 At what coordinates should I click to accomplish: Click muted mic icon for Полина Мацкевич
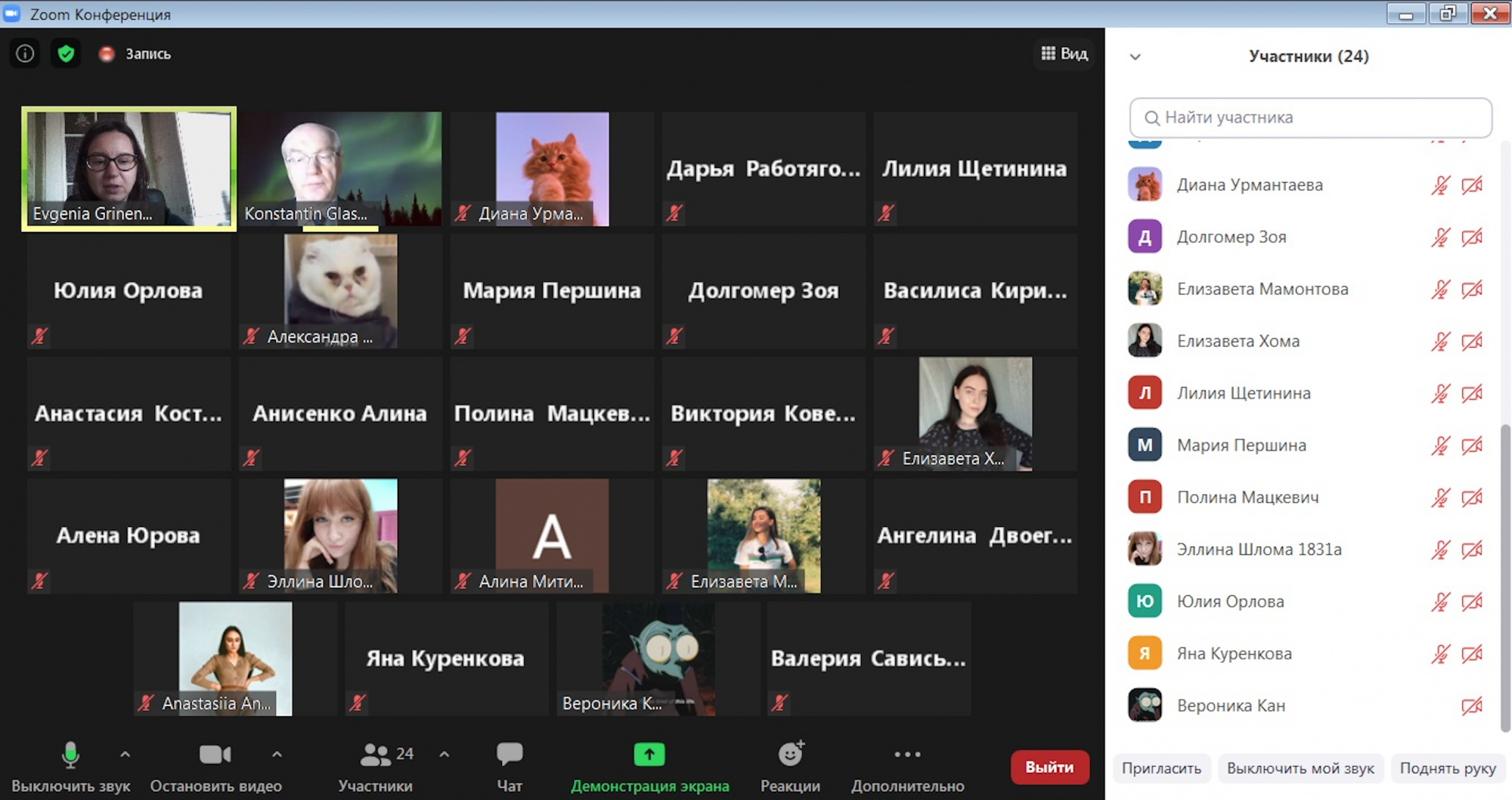[1440, 498]
